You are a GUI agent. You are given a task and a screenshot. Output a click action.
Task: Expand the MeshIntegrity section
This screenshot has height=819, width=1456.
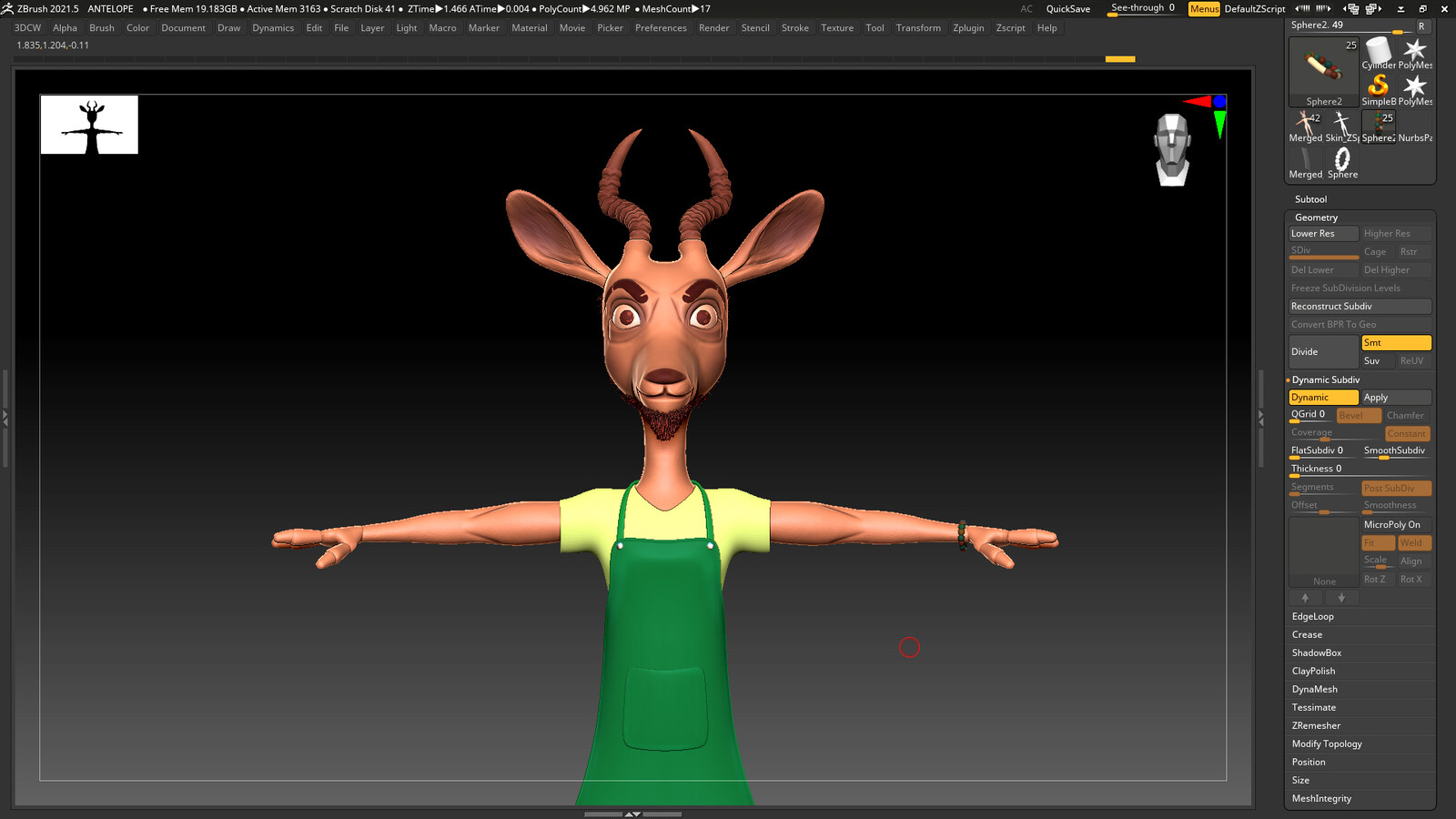tap(1321, 798)
